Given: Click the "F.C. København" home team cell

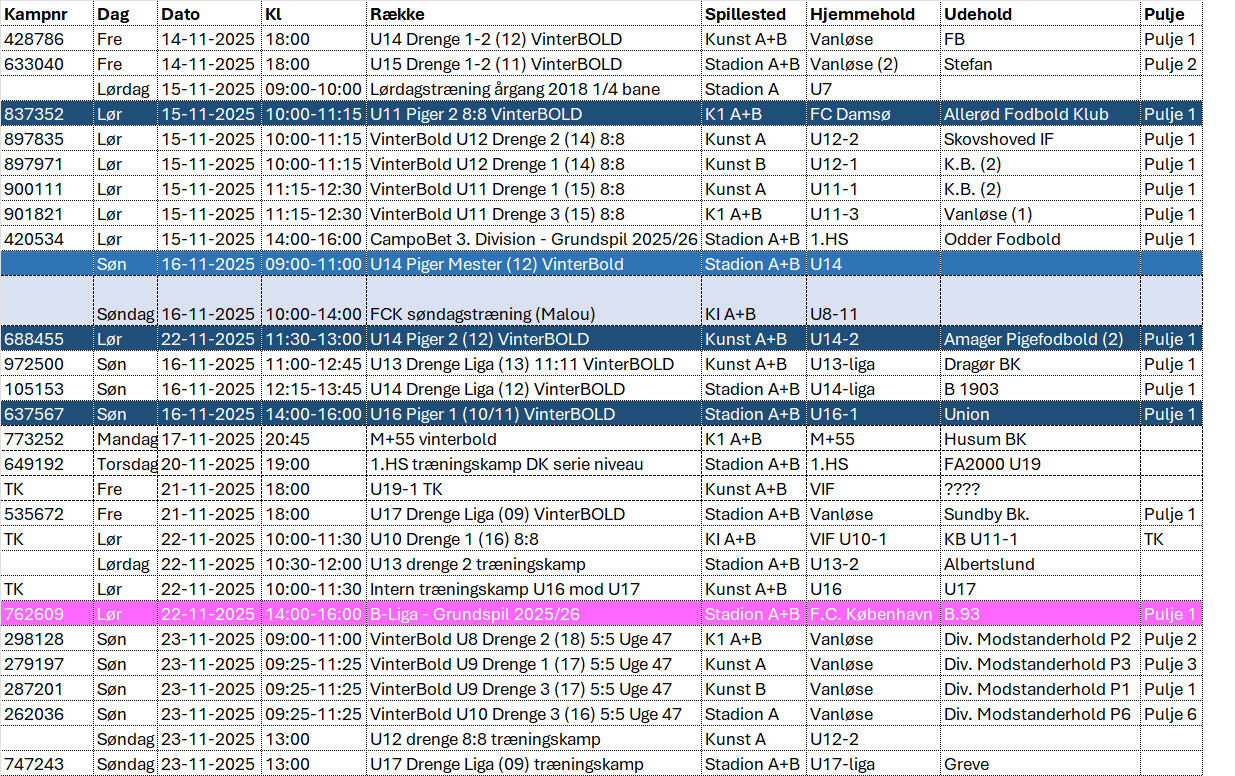Looking at the screenshot, I should coord(870,614).
